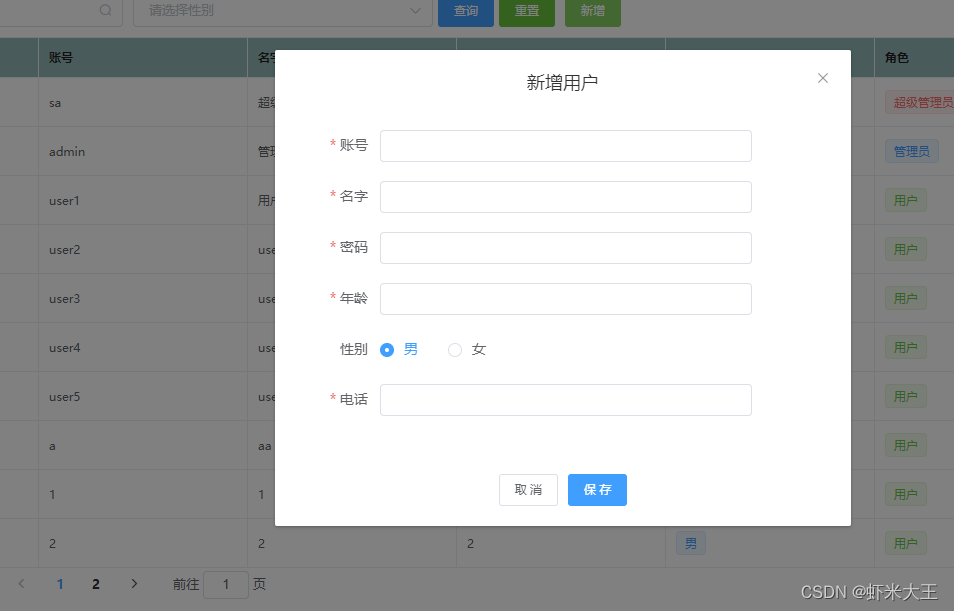Focus the 名字 input field

point(566,197)
